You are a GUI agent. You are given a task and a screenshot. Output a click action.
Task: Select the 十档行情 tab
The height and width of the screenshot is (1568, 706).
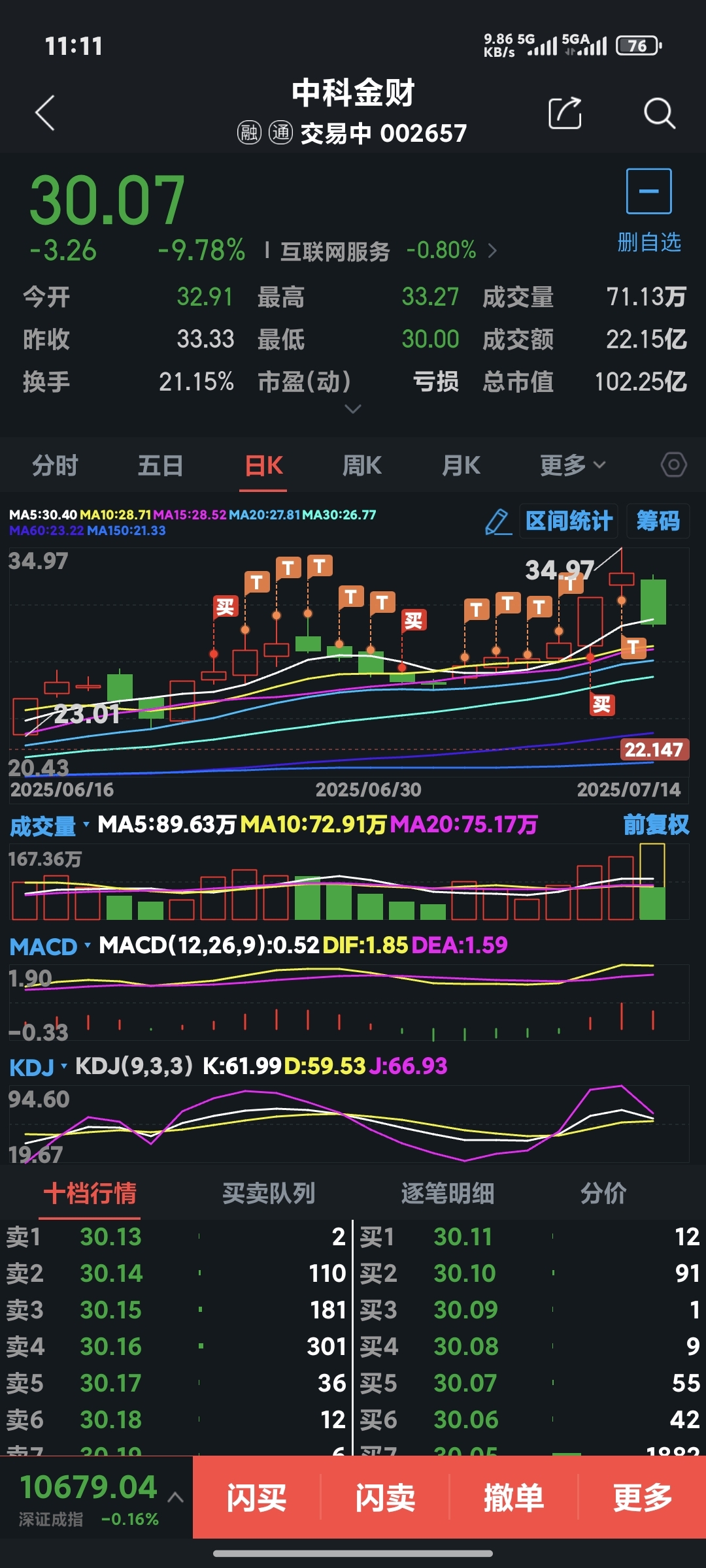pyautogui.click(x=90, y=1193)
